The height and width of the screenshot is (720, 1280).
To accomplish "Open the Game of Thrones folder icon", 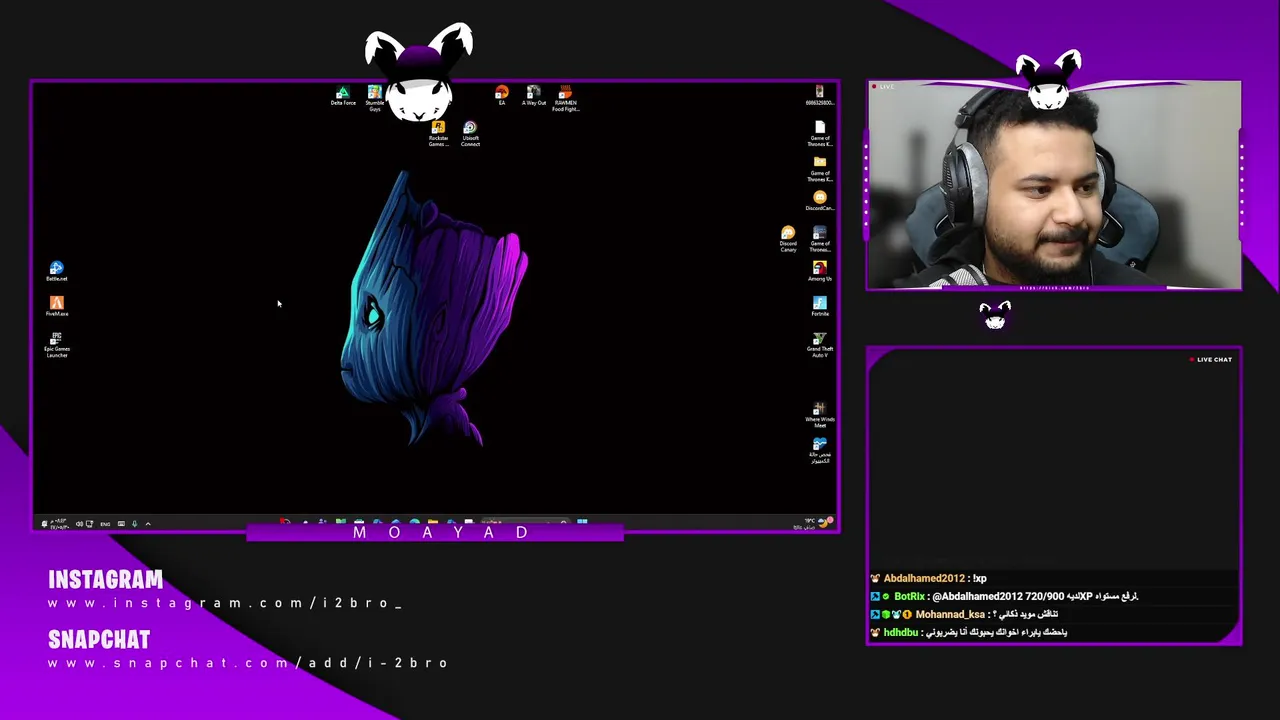I will tap(820, 169).
